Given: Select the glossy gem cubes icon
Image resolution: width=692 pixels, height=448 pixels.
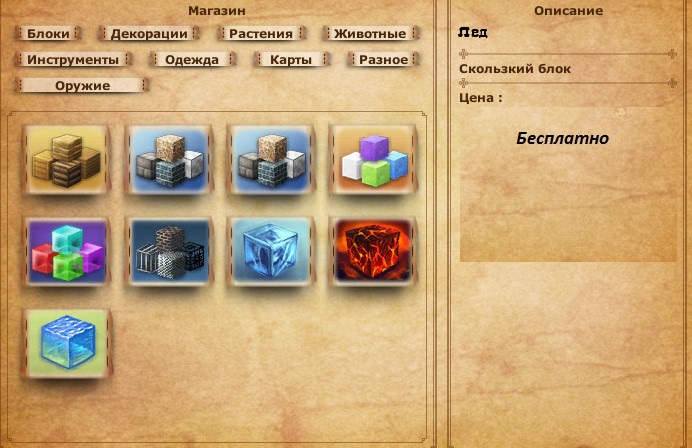Looking at the screenshot, I should click(67, 251).
